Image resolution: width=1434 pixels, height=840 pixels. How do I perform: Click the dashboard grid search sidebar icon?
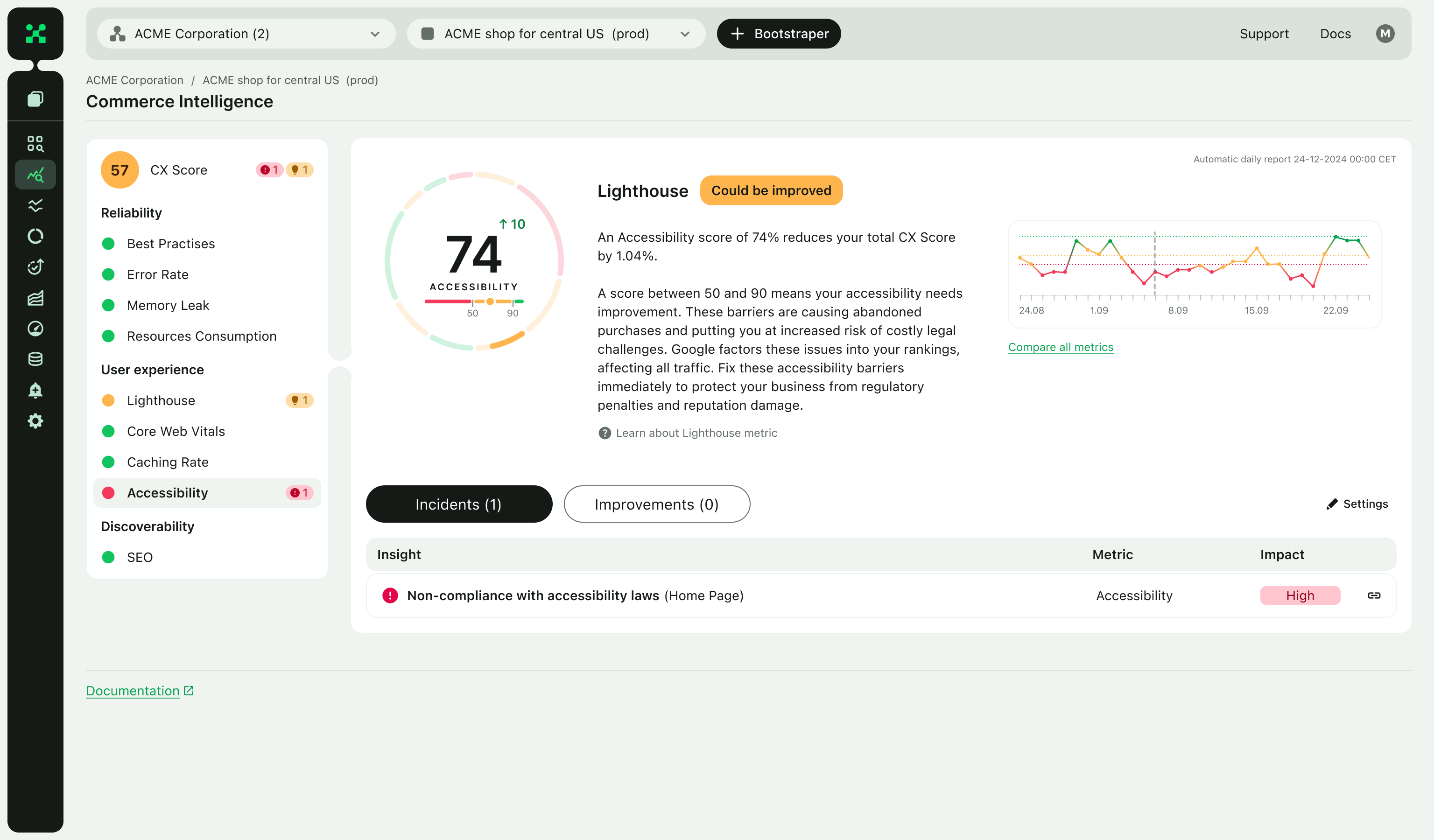tap(35, 143)
